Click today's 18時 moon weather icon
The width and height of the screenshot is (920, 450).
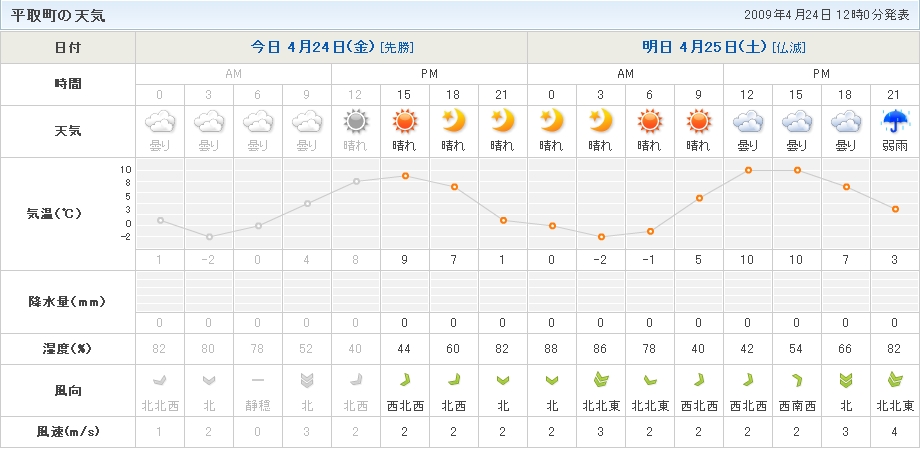coord(454,121)
